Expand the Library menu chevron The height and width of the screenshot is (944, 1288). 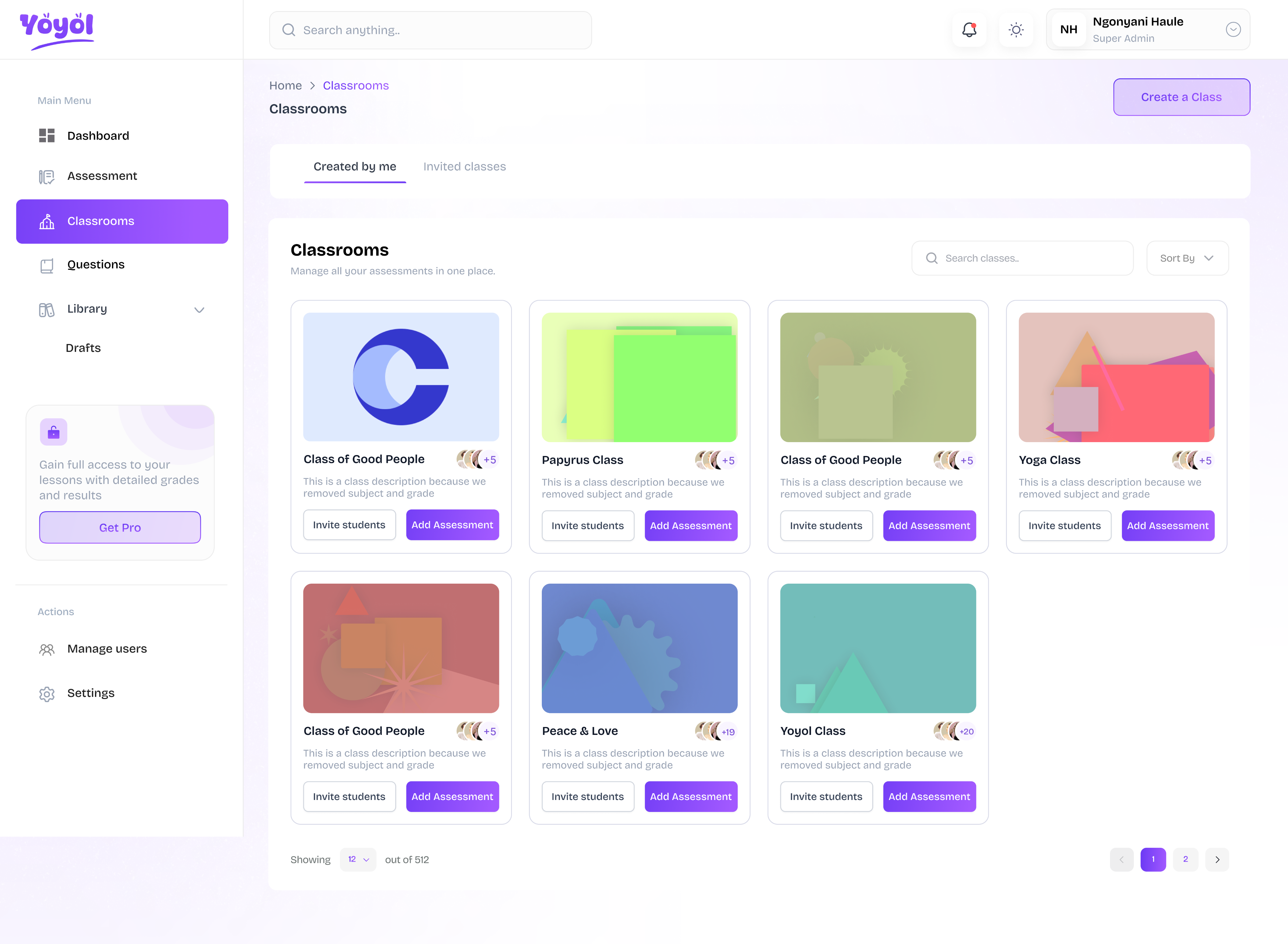click(199, 310)
